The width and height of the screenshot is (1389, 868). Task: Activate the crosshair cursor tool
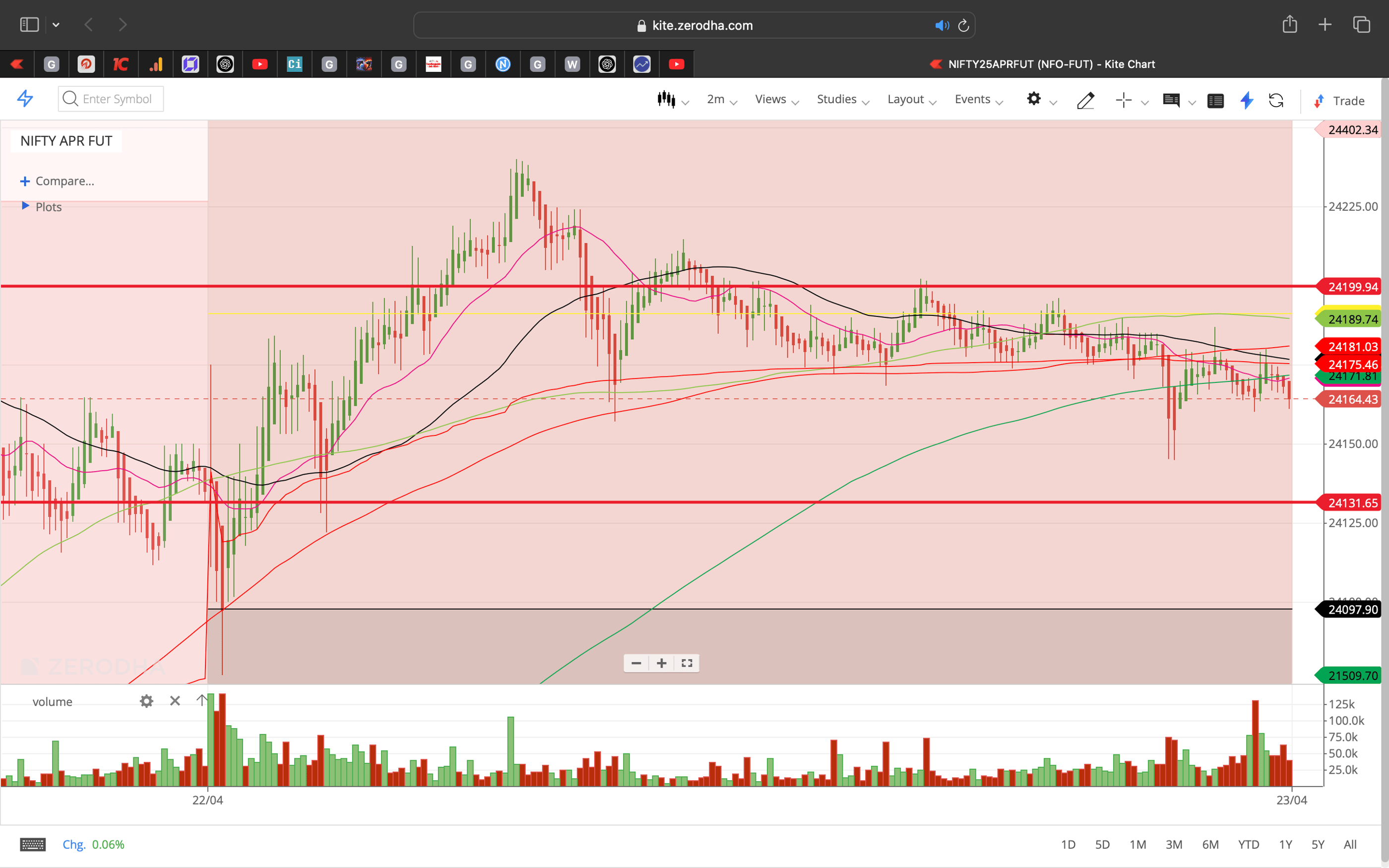tap(1123, 100)
